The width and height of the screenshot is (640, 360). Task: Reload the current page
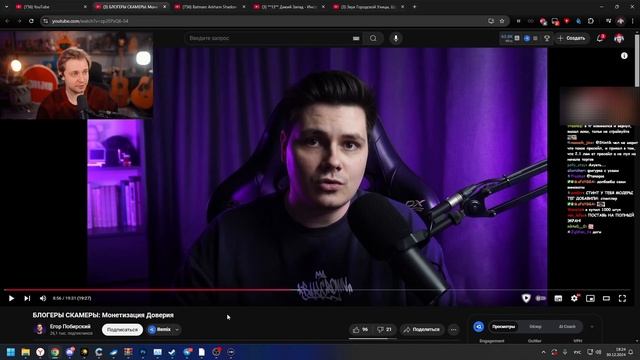click(31, 21)
